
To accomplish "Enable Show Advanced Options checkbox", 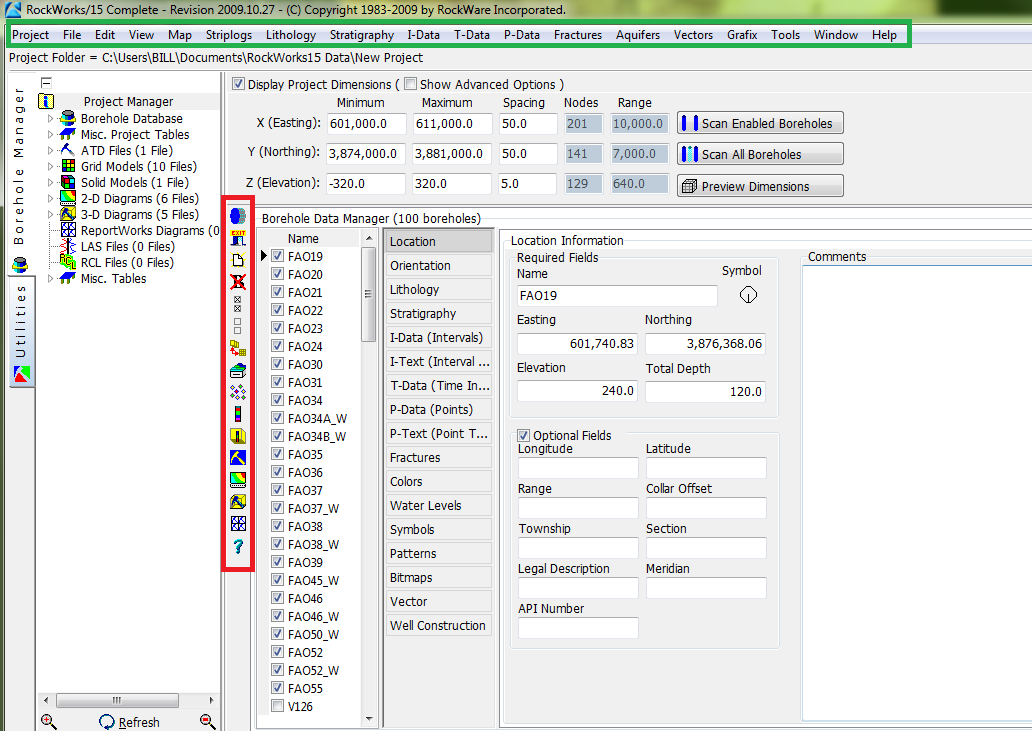I will pos(411,84).
